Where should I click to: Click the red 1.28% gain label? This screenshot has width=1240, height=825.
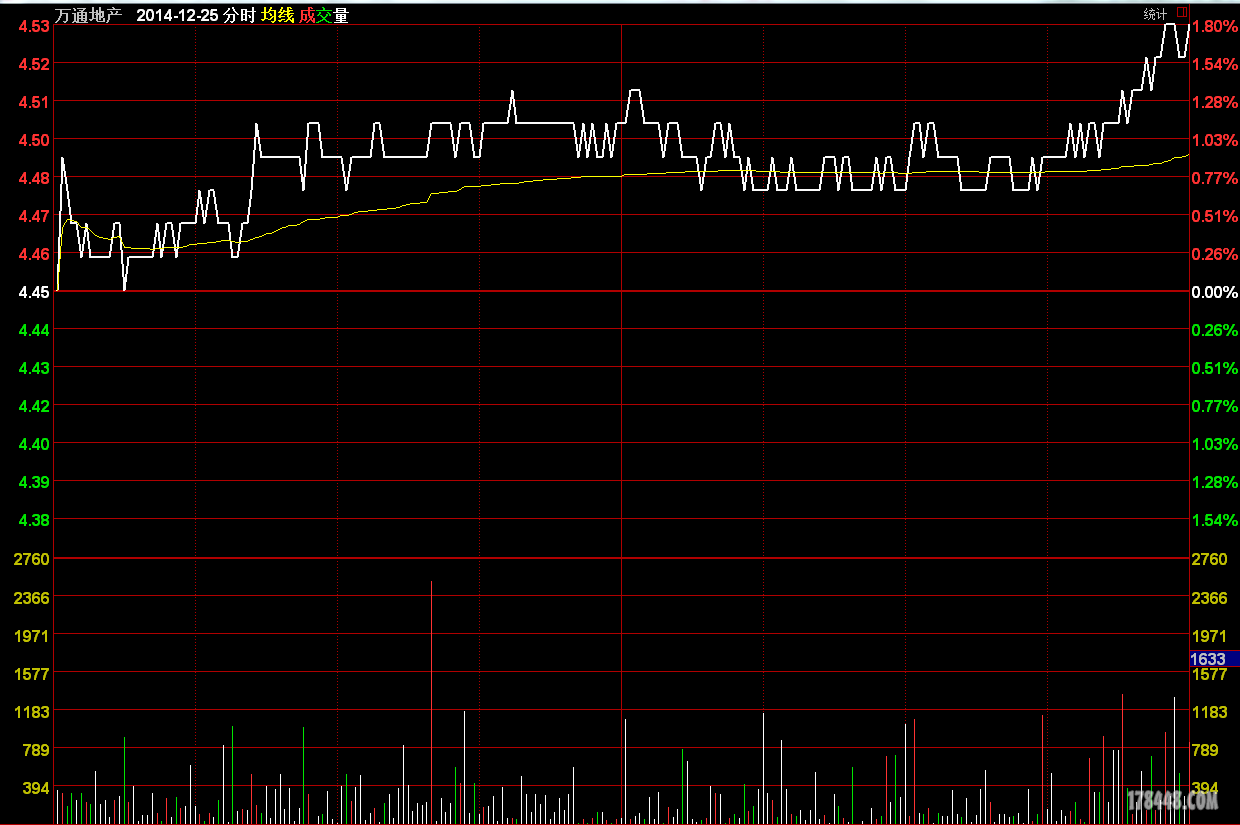click(x=1215, y=102)
